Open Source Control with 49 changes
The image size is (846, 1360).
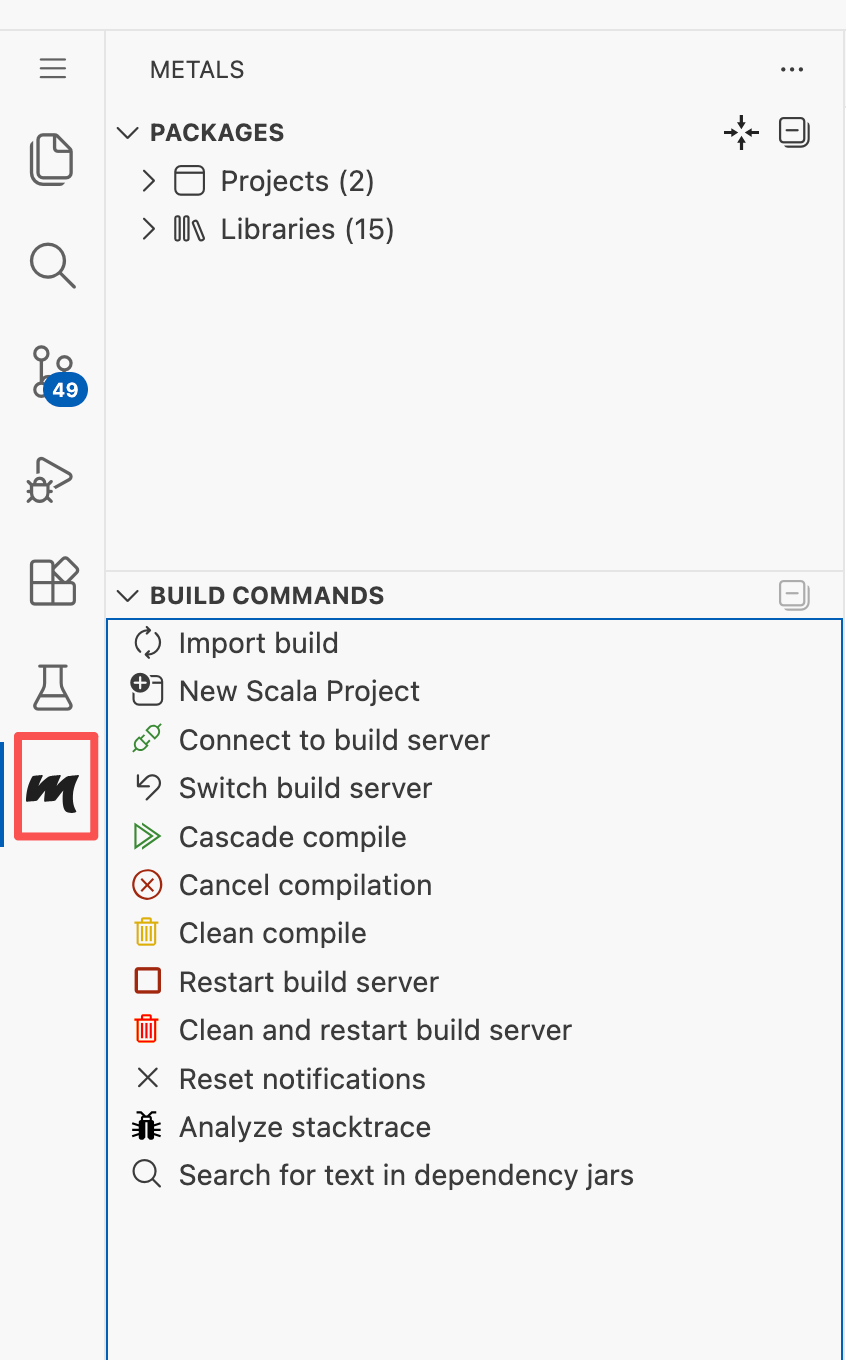tap(54, 372)
